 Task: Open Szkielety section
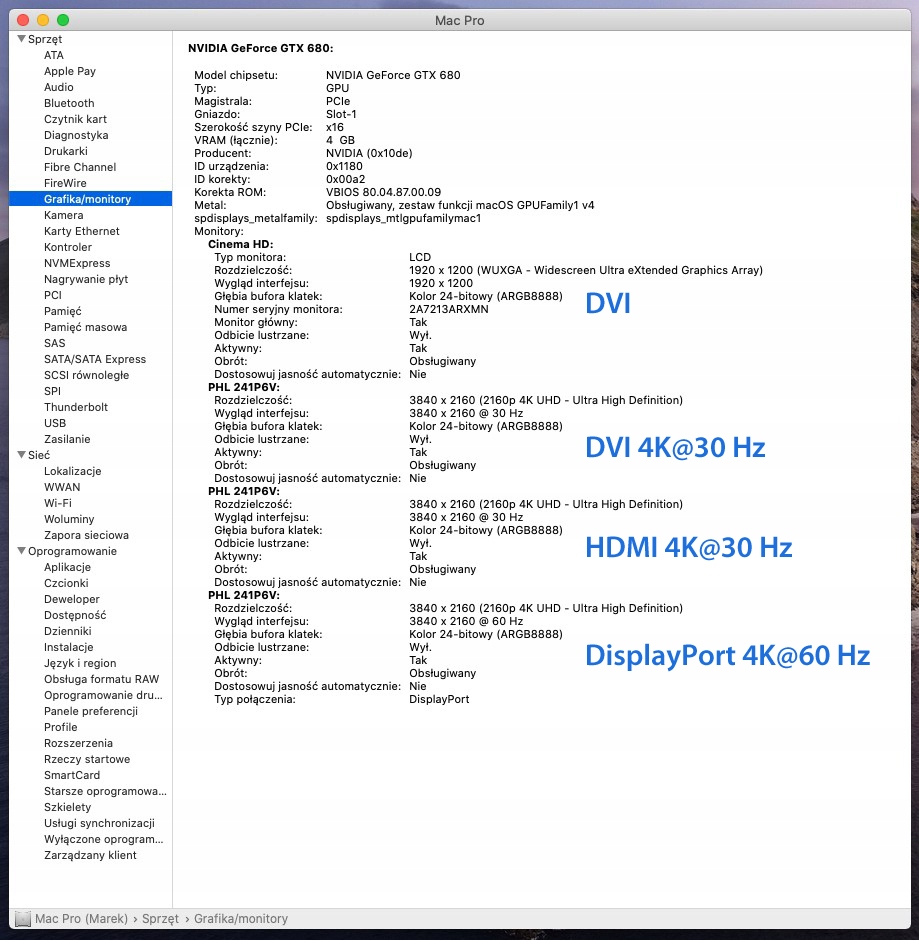click(x=67, y=807)
